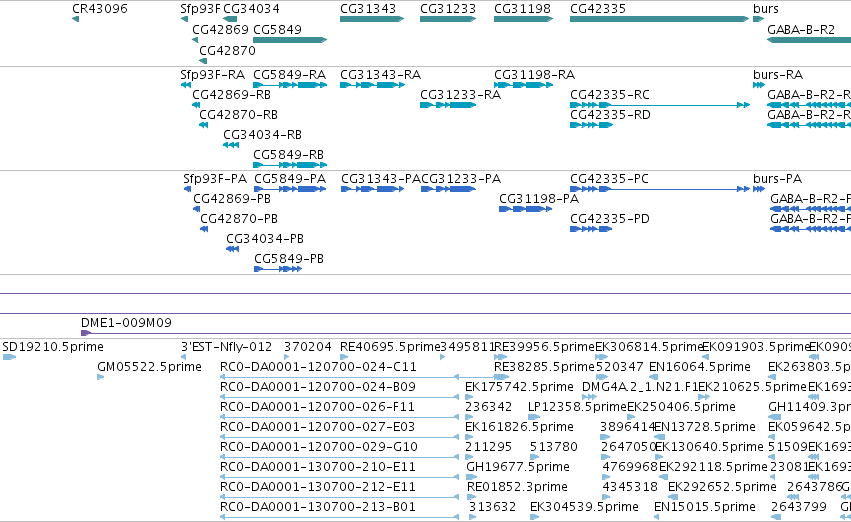Viewport: 851px width, 522px height.
Task: Click the CG31233-RA transcript label
Action: click(x=460, y=94)
